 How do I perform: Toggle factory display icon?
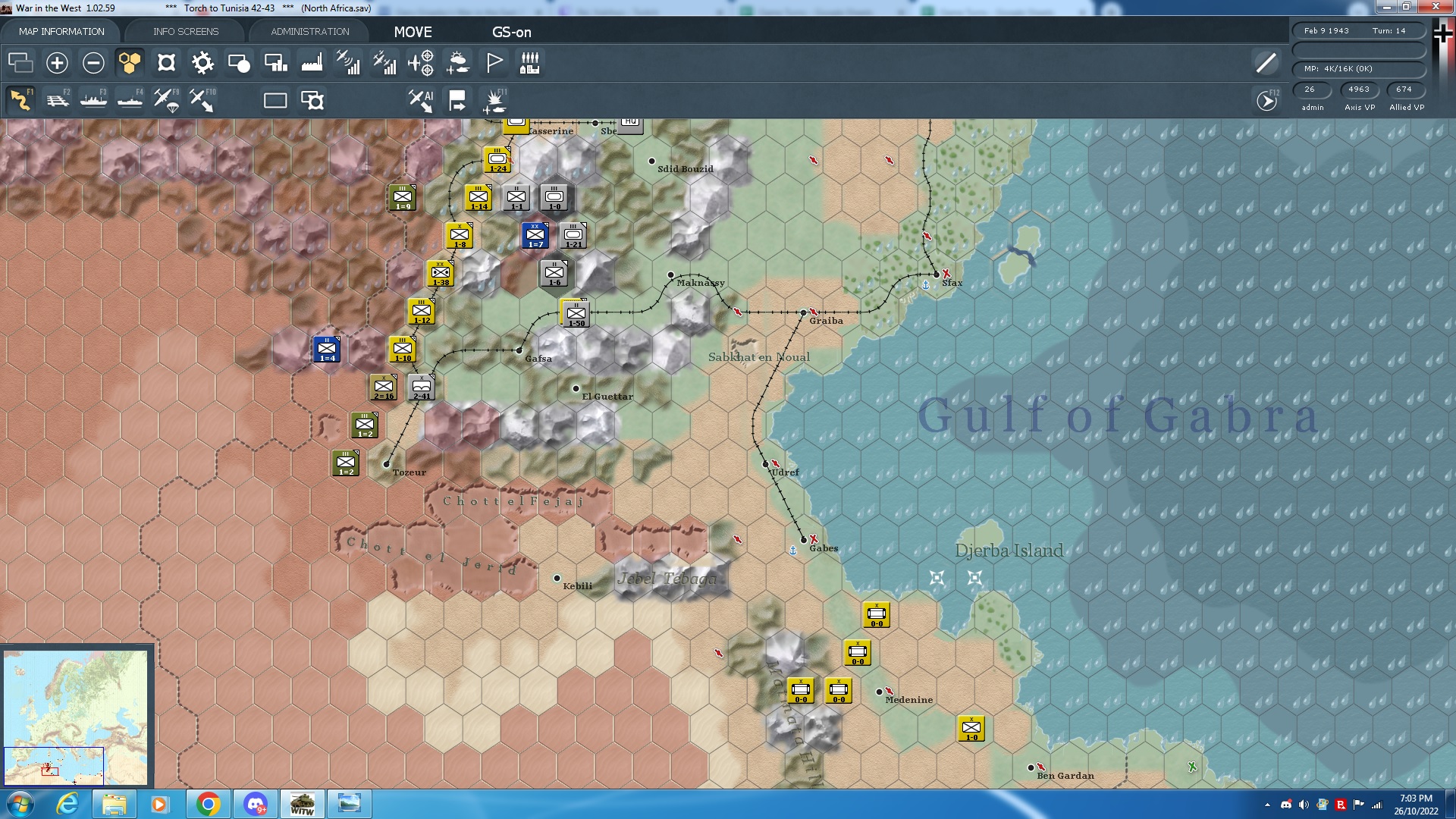(x=312, y=63)
